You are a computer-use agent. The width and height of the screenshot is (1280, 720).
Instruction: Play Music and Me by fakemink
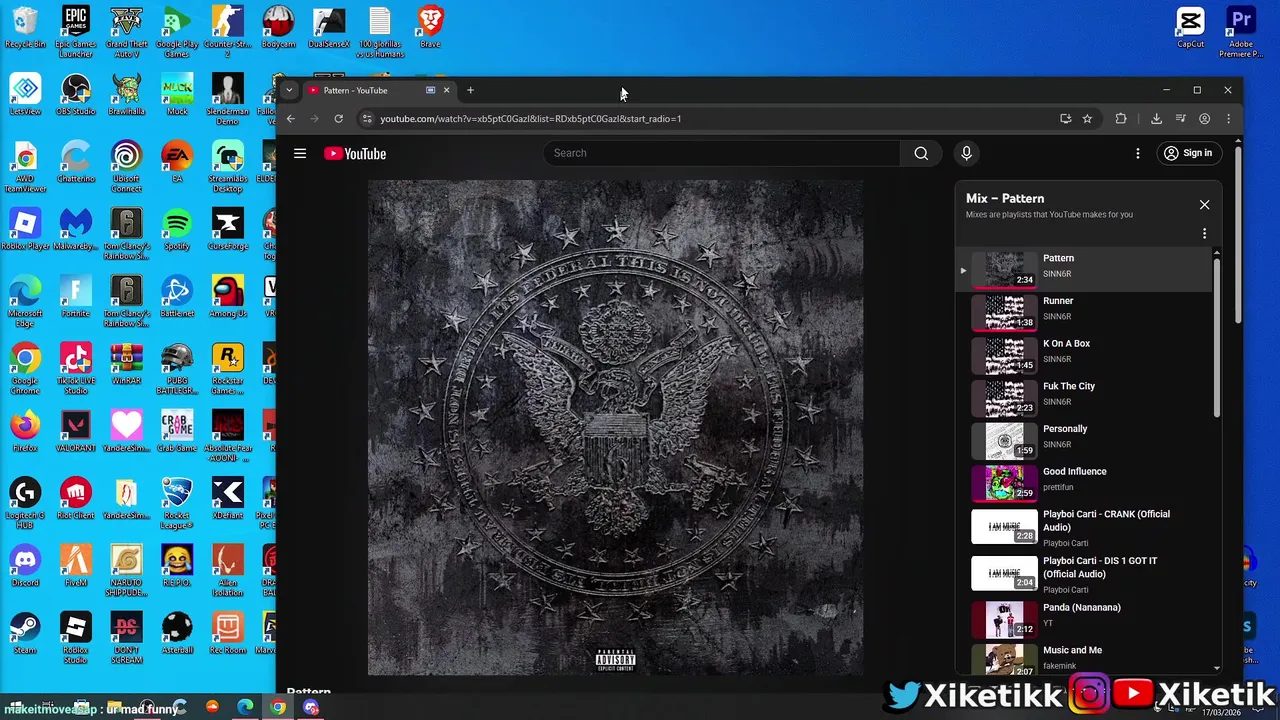point(1085,660)
